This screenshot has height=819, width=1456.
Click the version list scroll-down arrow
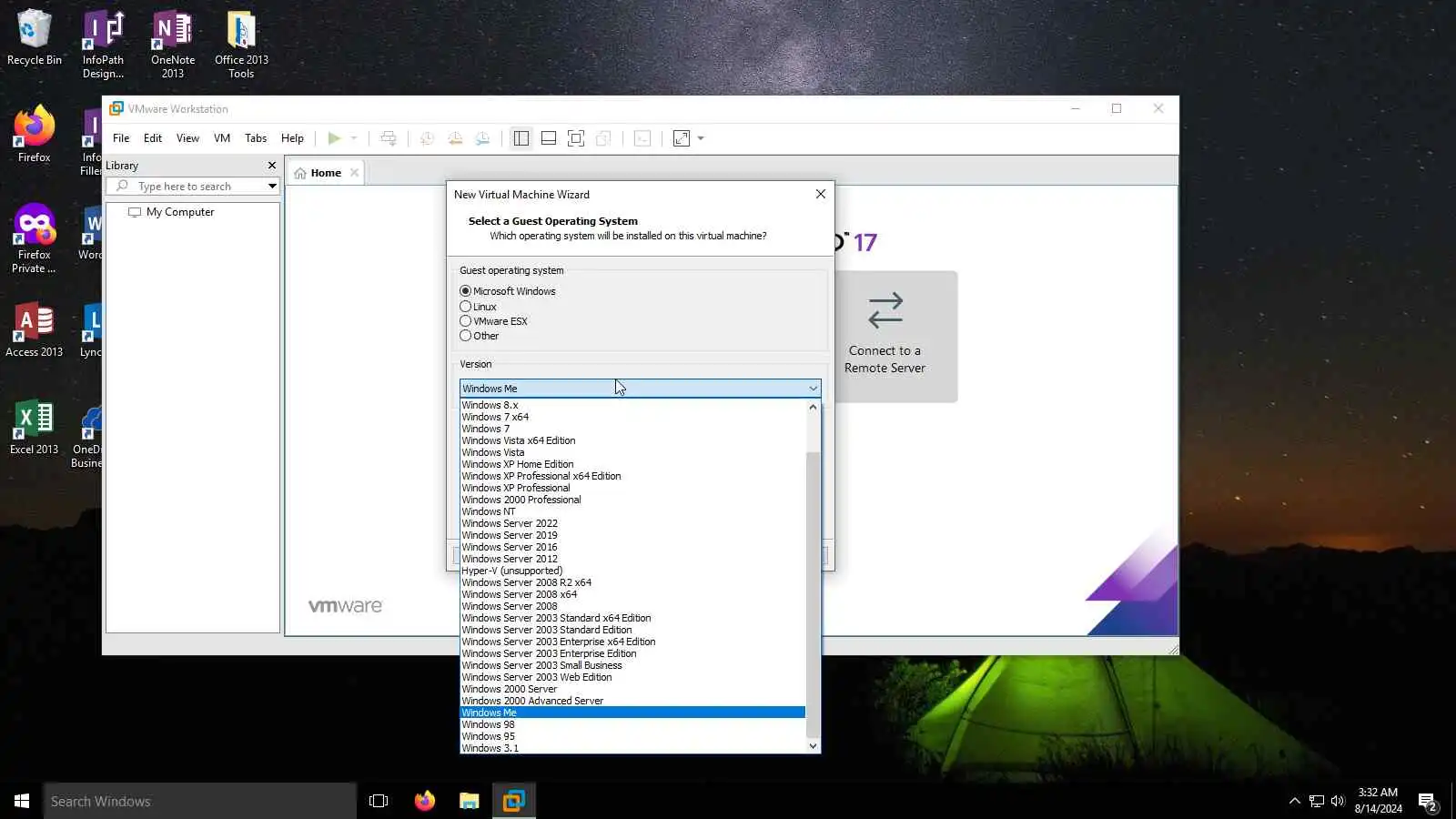[x=814, y=746]
